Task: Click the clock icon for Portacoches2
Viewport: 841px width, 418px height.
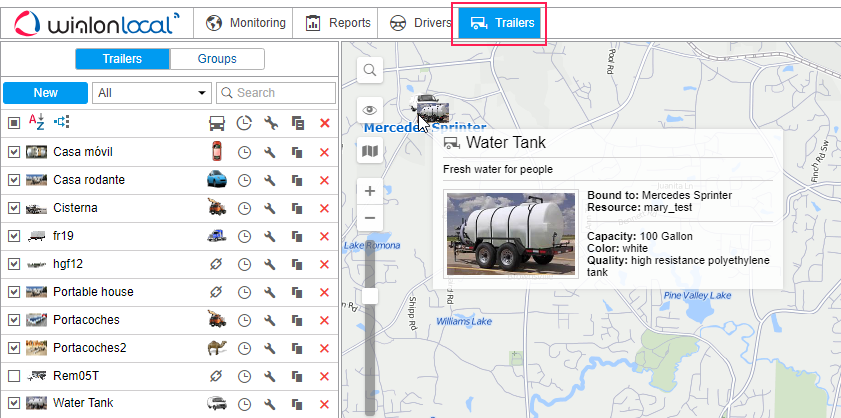Action: click(244, 348)
